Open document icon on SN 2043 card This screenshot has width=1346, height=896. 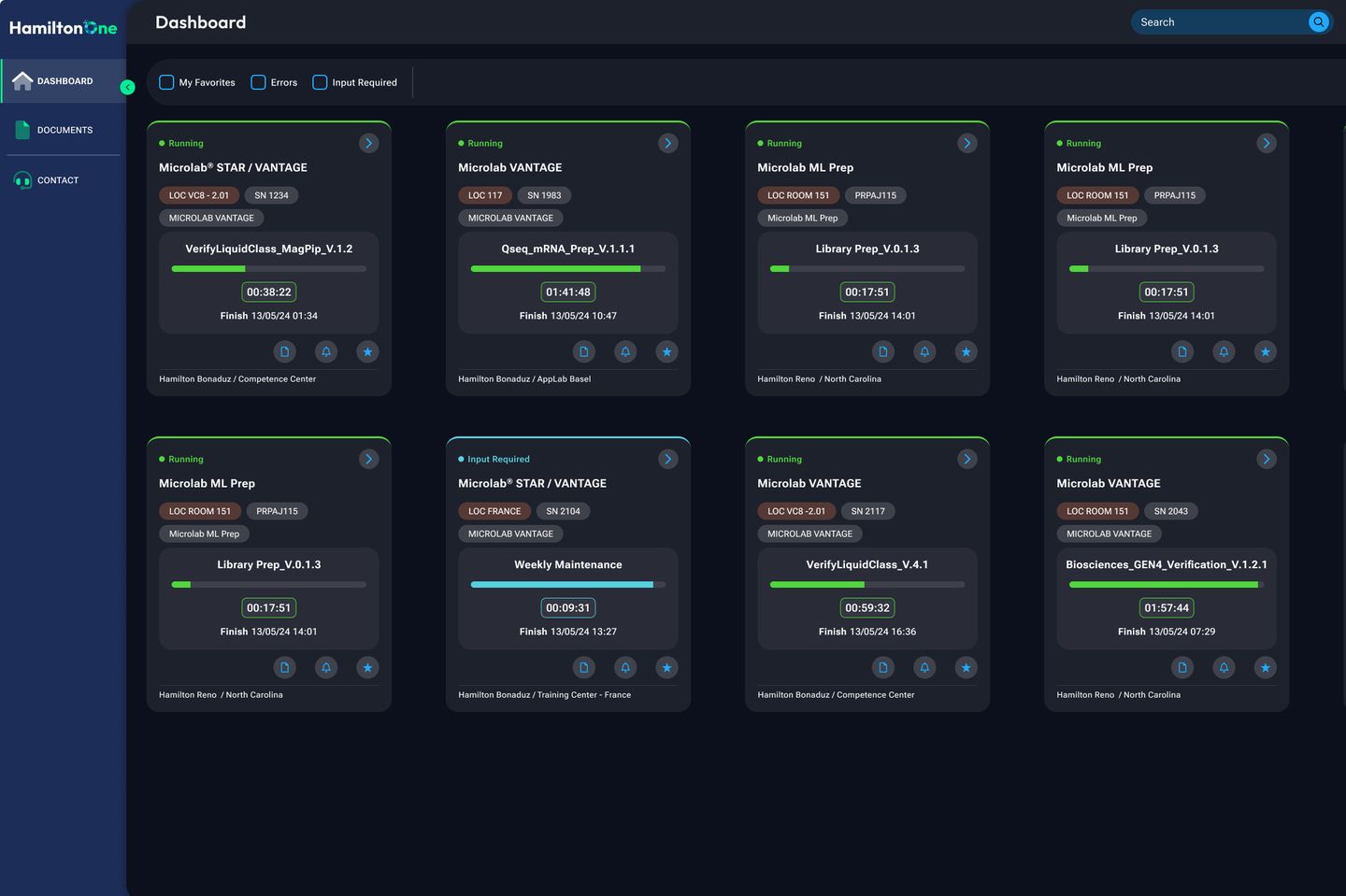(x=1182, y=667)
